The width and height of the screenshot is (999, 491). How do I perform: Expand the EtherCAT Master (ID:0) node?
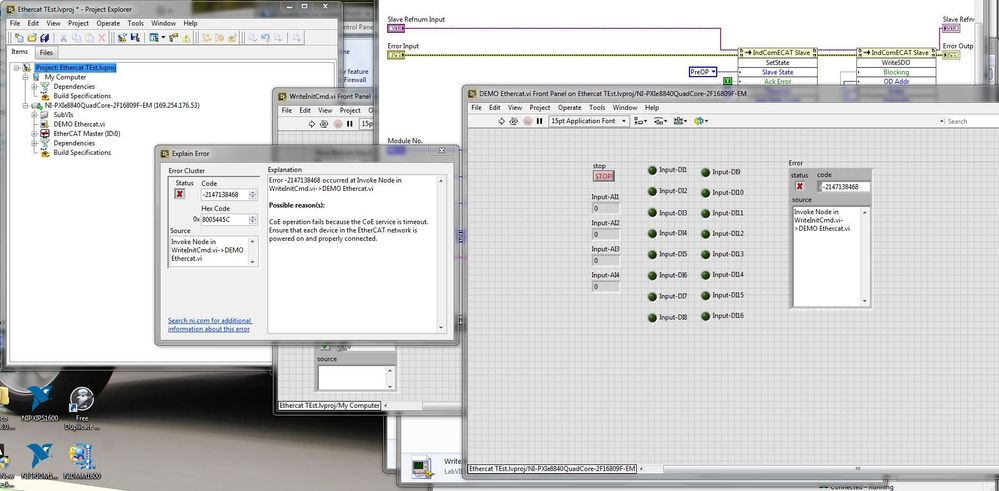pos(35,133)
